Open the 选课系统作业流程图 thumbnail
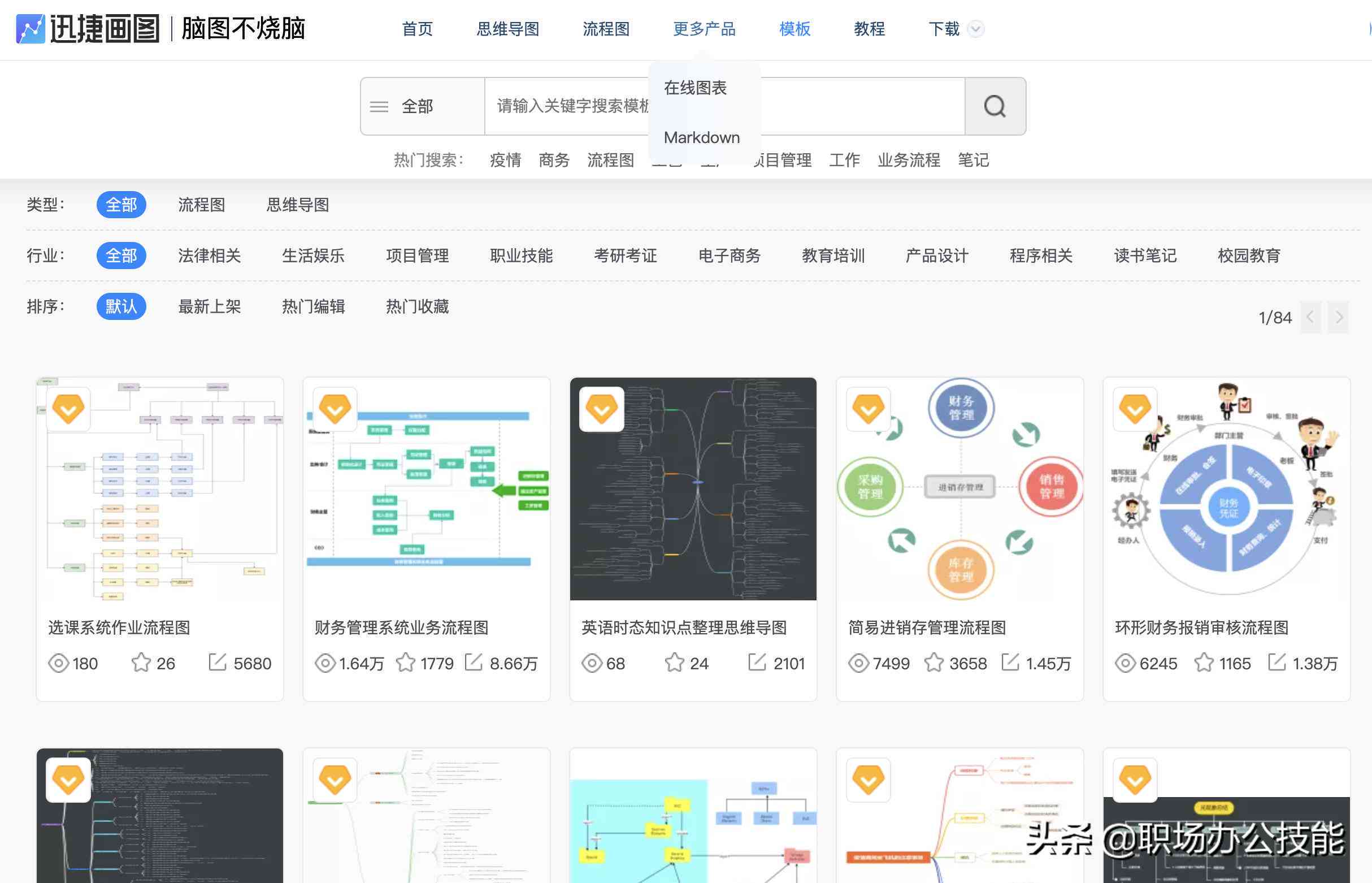 pos(160,488)
